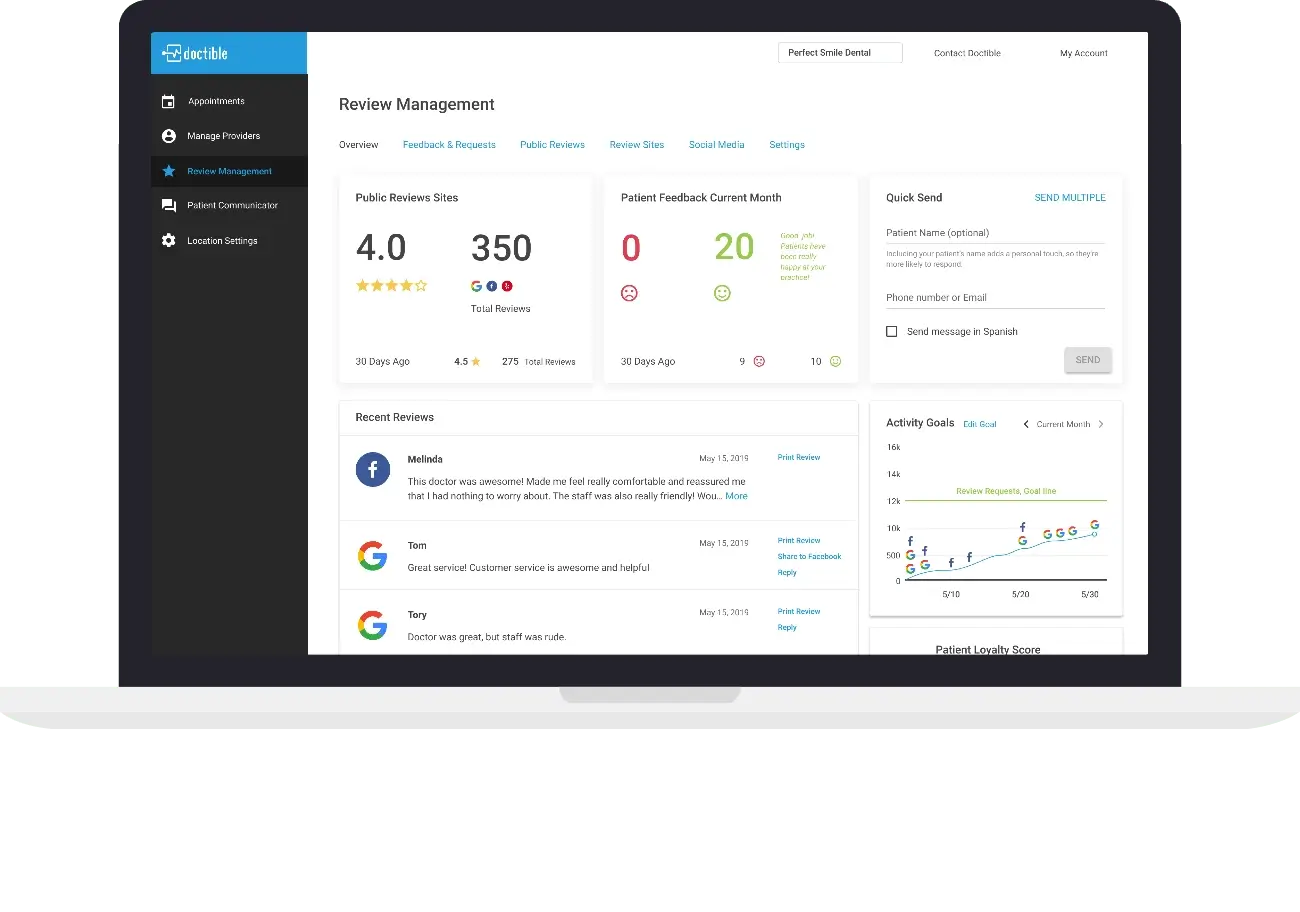Click the Doctible logo in header

pyautogui.click(x=196, y=53)
